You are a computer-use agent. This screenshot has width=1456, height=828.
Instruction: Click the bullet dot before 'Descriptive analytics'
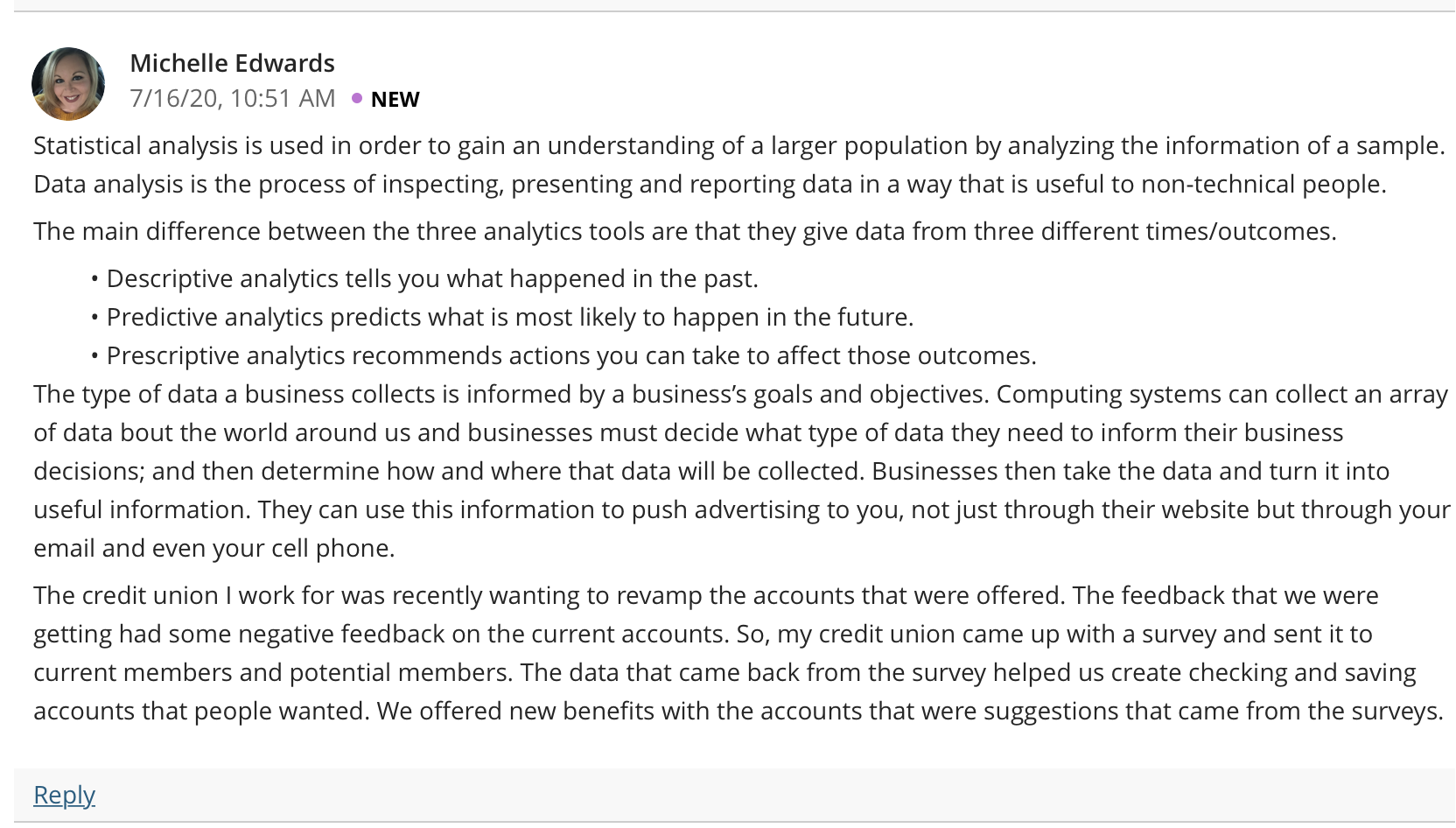coord(94,279)
